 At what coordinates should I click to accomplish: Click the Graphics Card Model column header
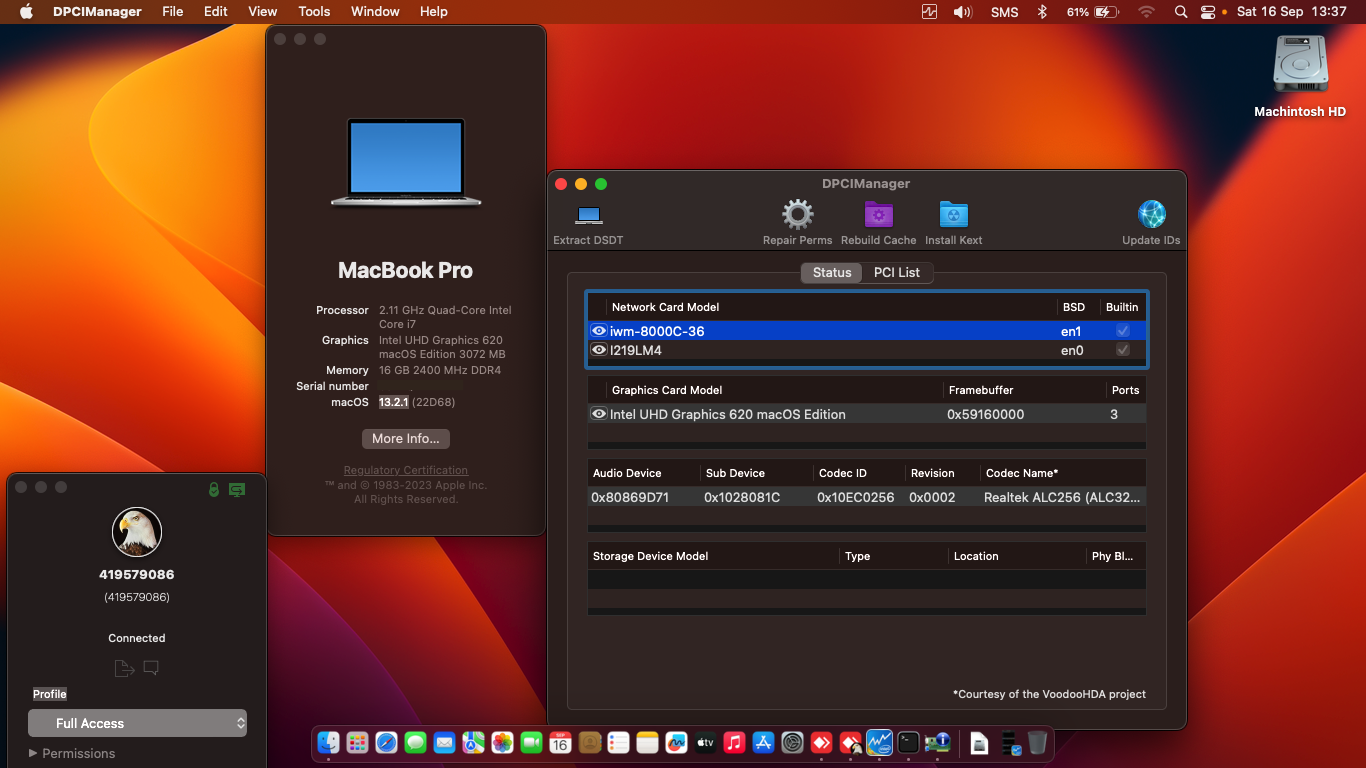(x=667, y=390)
